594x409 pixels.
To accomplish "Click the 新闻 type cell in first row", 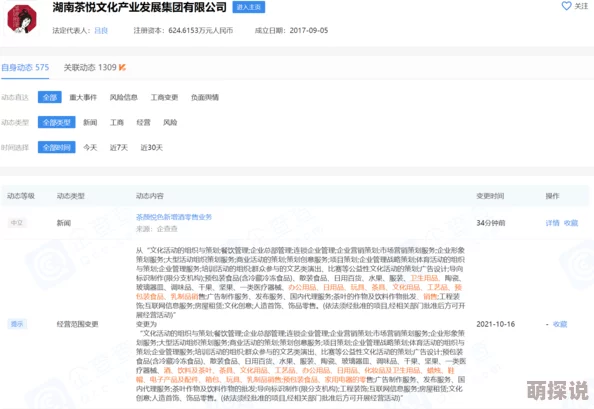I will [x=64, y=223].
